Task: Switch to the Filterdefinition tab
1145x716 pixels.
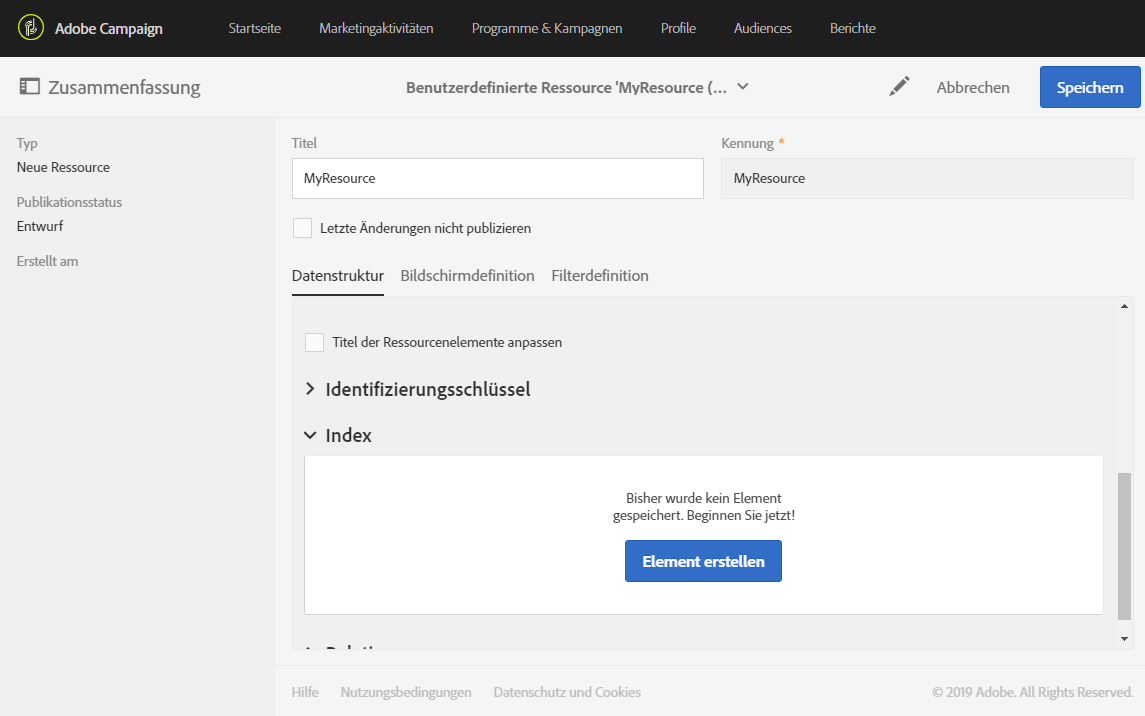Action: click(x=600, y=275)
